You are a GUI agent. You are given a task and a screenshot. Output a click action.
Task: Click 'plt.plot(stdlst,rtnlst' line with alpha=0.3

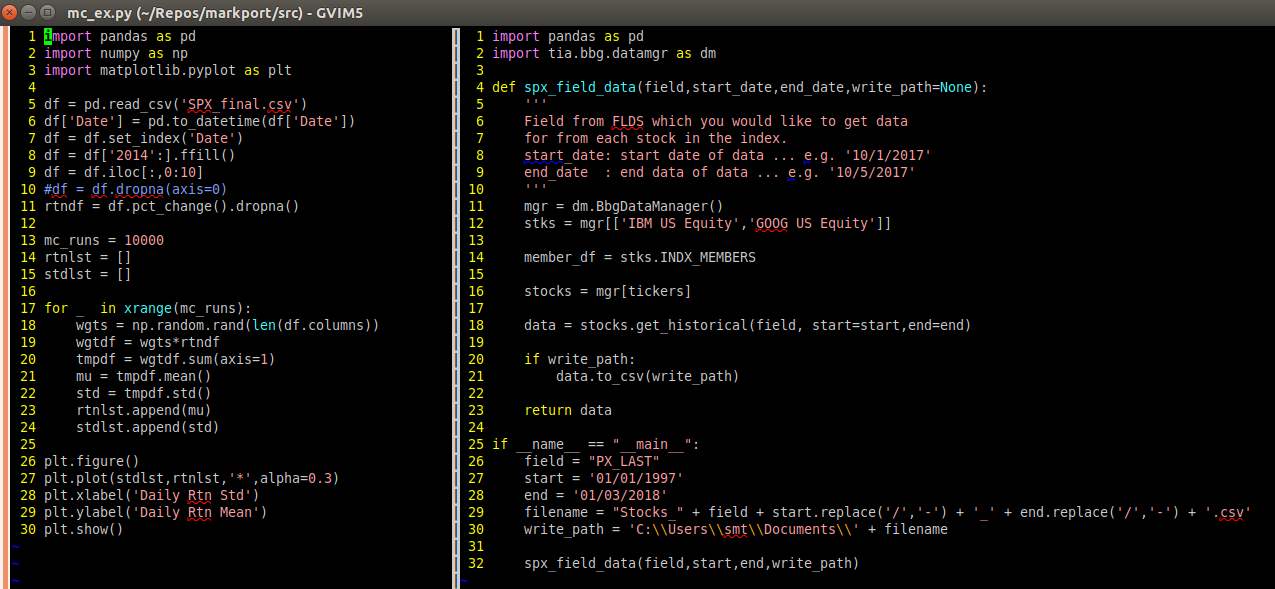click(192, 478)
